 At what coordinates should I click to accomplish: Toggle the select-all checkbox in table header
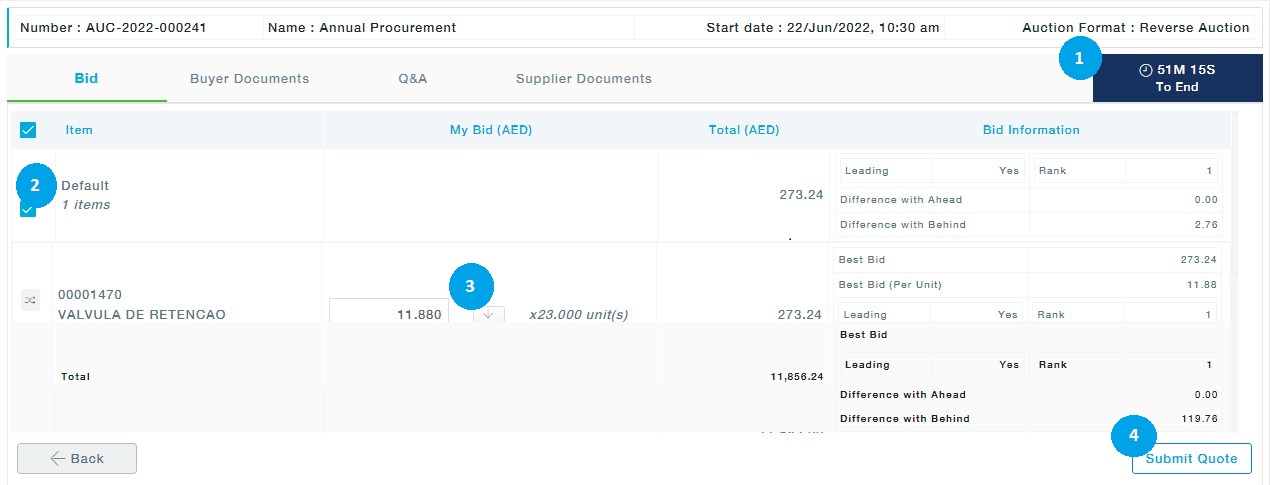28,130
